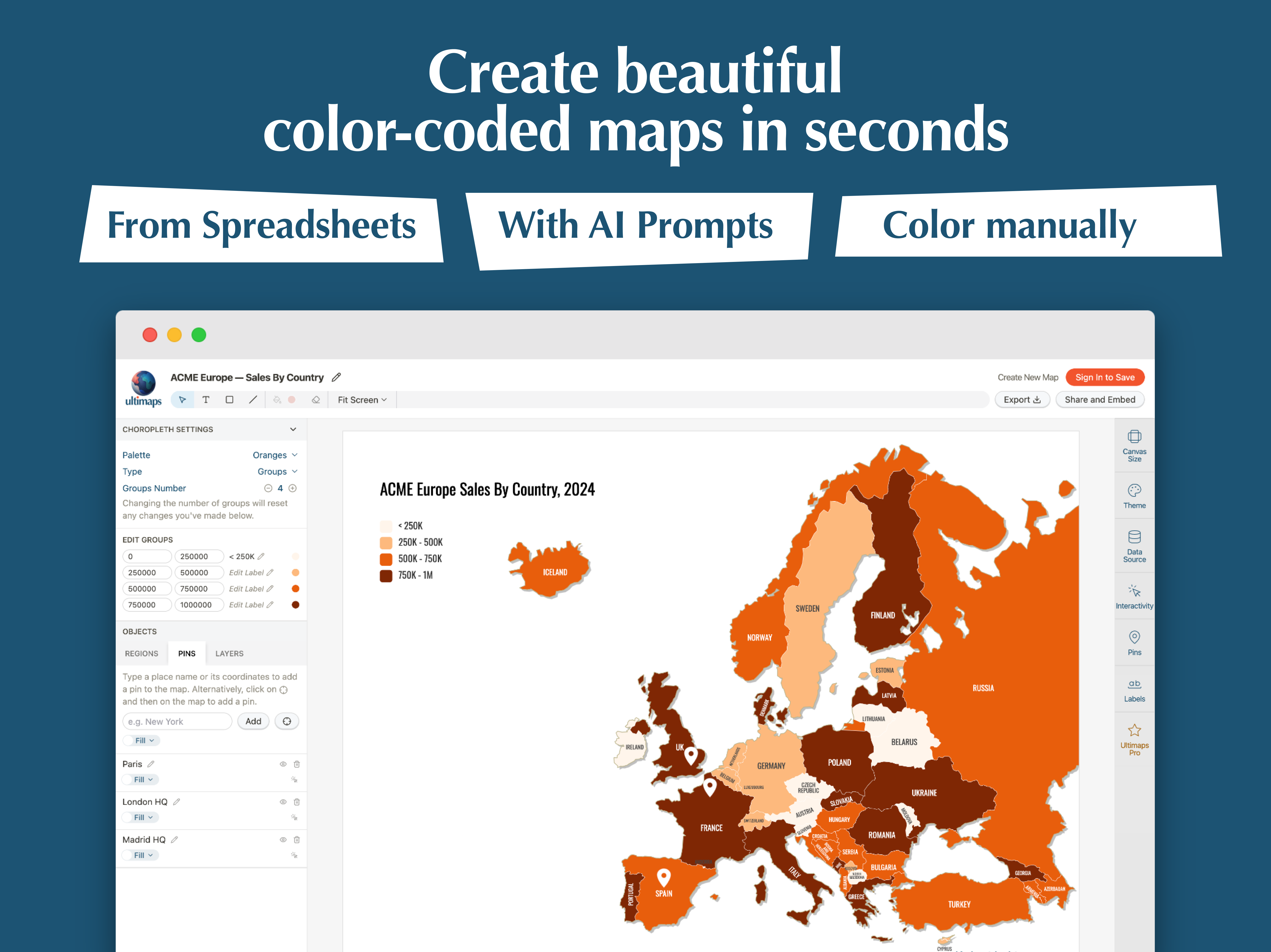Toggle visibility of the Paris pin
The image size is (1271, 952).
pyautogui.click(x=283, y=764)
